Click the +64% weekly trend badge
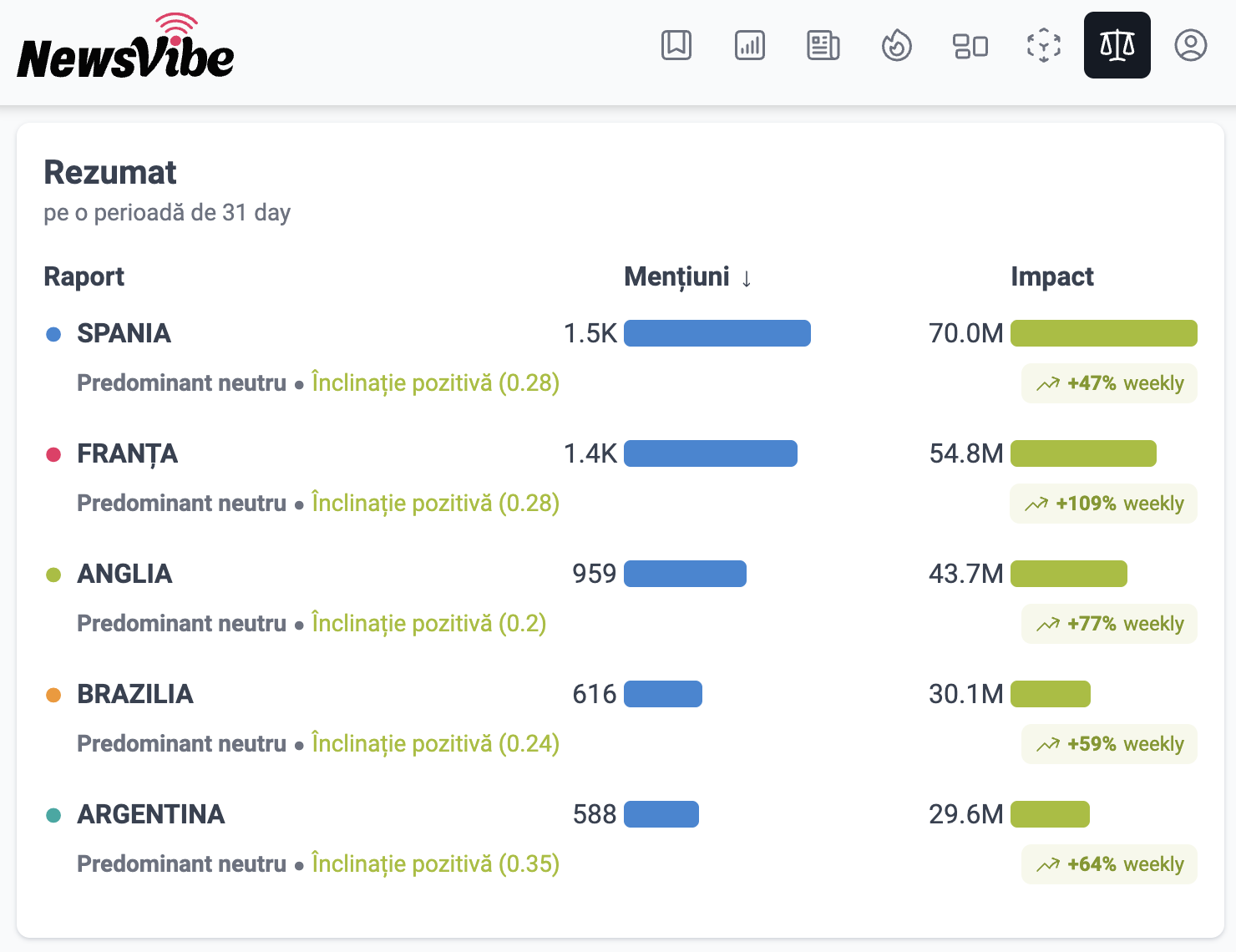Viewport: 1236px width, 952px height. [x=1109, y=864]
